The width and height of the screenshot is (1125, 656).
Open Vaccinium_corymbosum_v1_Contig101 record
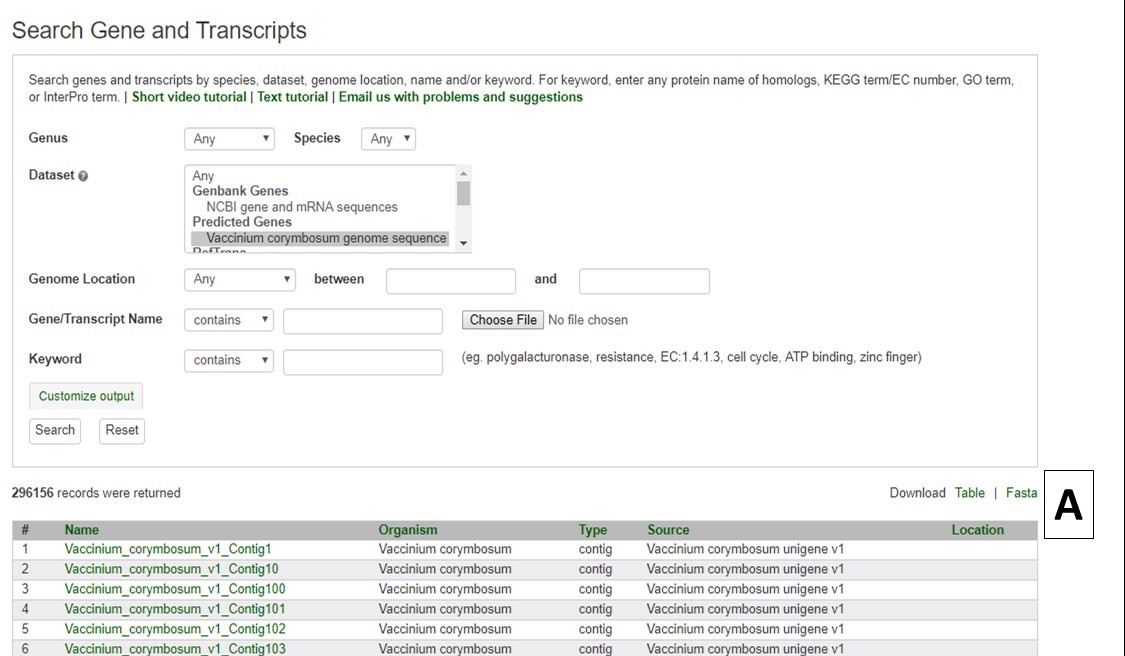point(175,609)
